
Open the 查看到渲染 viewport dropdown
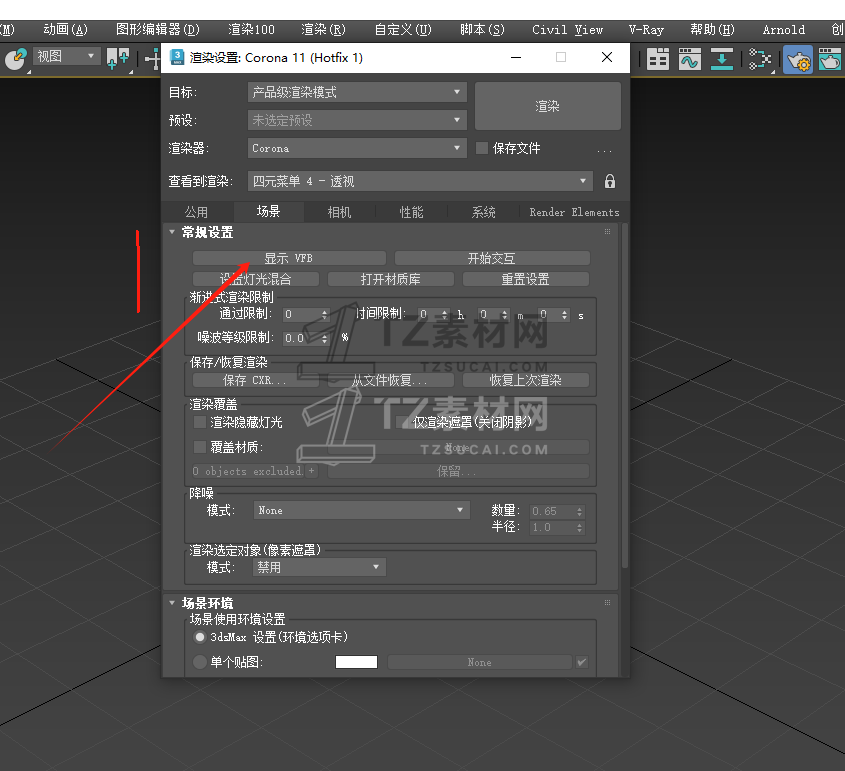coord(420,181)
